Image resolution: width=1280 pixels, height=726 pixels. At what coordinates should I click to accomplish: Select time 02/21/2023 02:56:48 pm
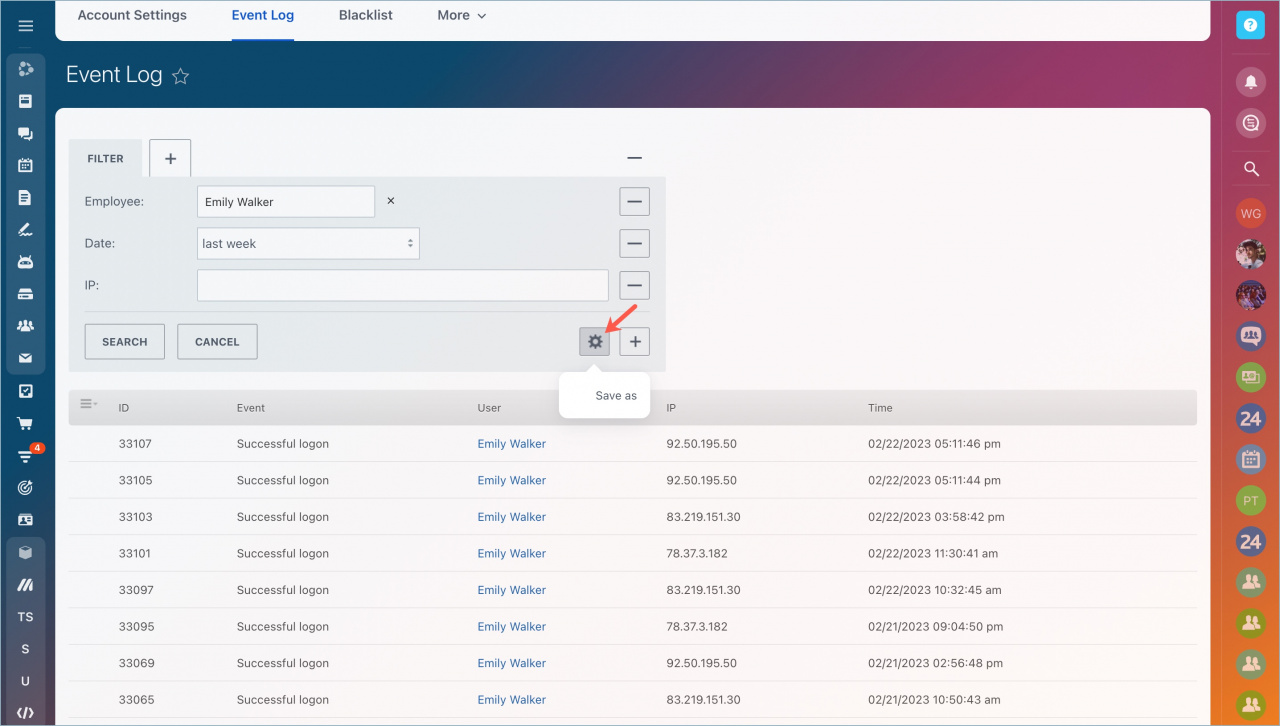point(935,664)
